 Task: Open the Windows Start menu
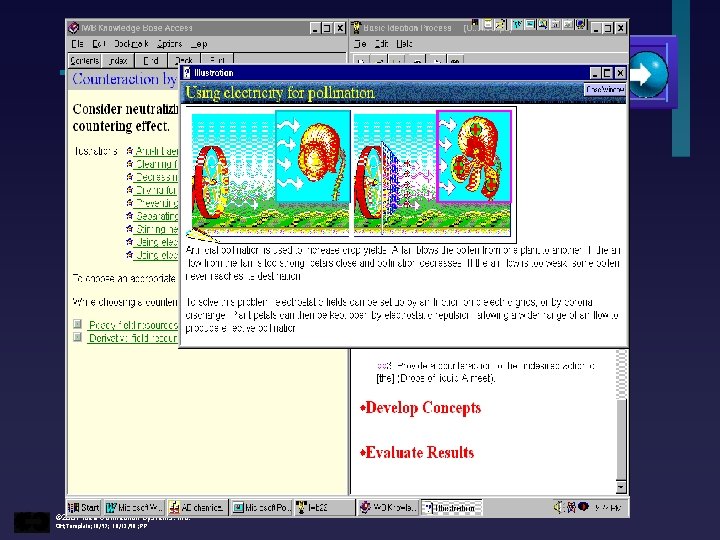pos(84,507)
